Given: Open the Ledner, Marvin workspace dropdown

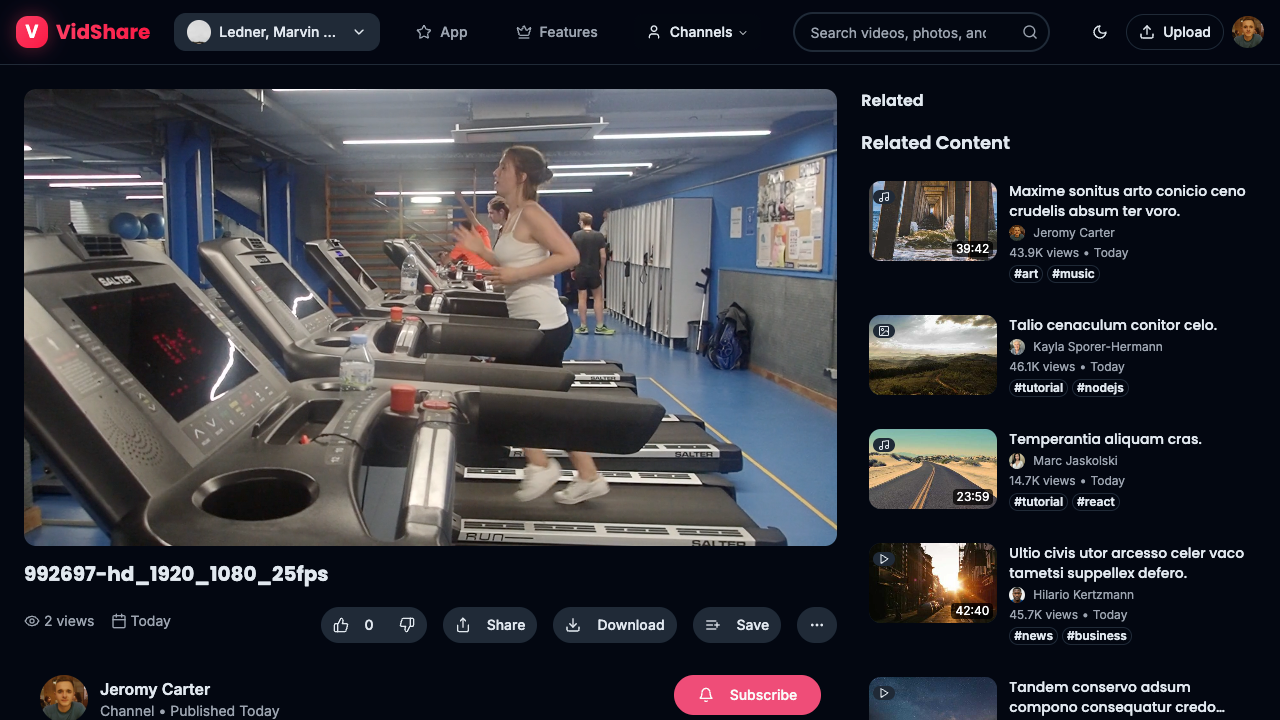Looking at the screenshot, I should (277, 32).
